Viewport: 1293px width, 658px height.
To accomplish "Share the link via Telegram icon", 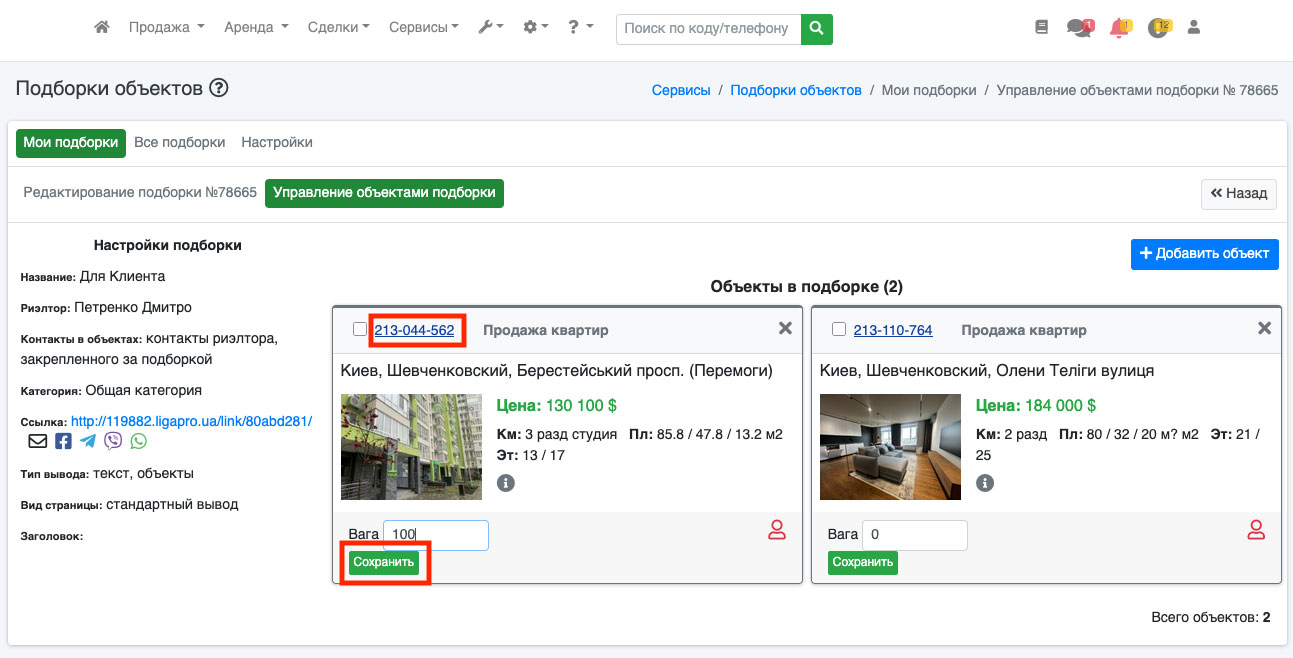I will pyautogui.click(x=88, y=441).
